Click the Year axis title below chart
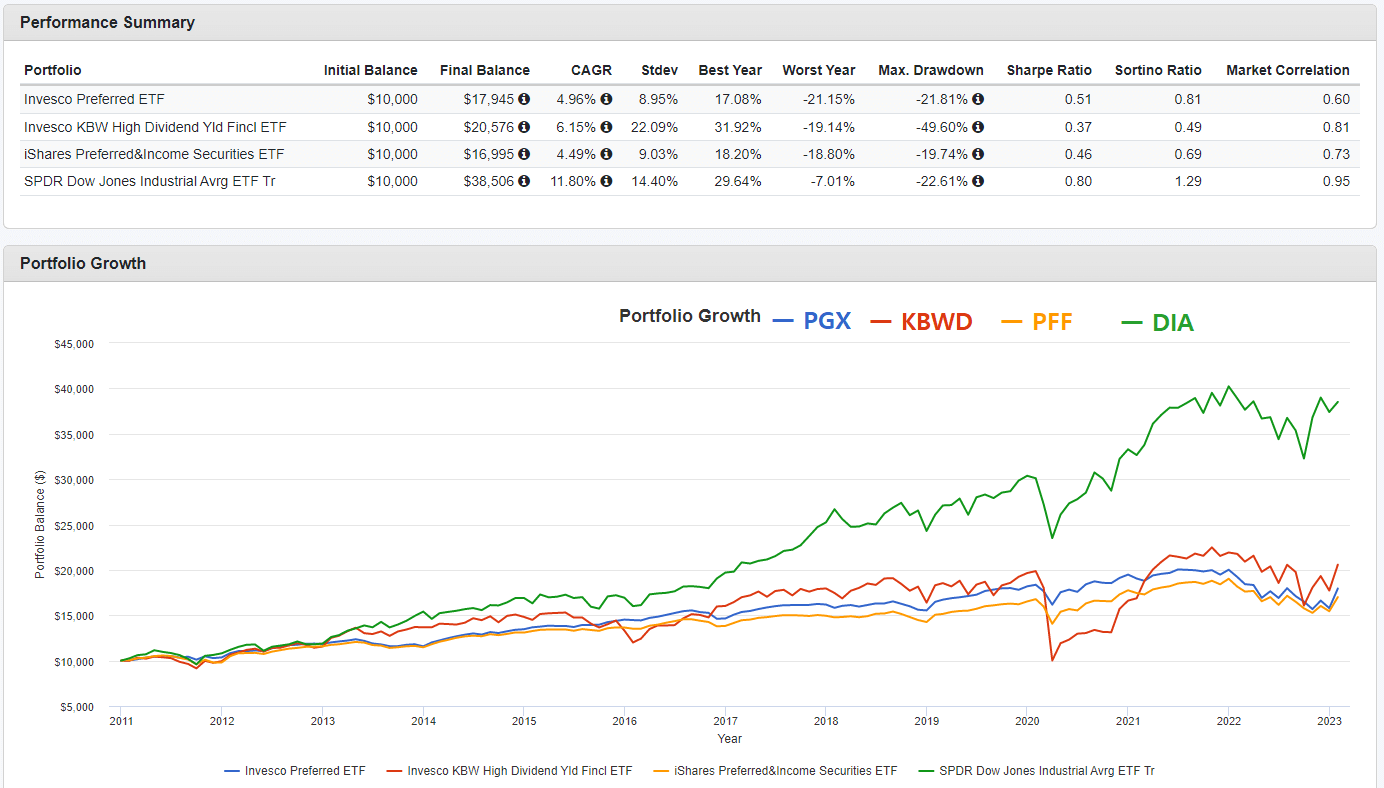 (729, 739)
